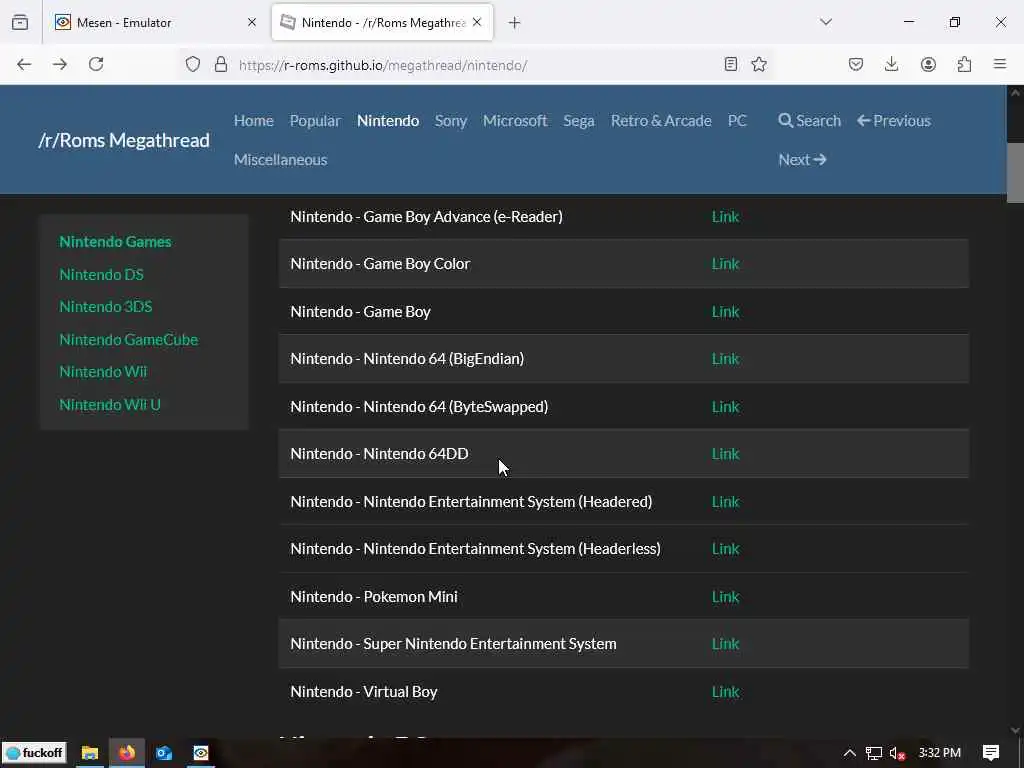The height and width of the screenshot is (768, 1024).
Task: Open the Home nav item
Action: point(253,121)
